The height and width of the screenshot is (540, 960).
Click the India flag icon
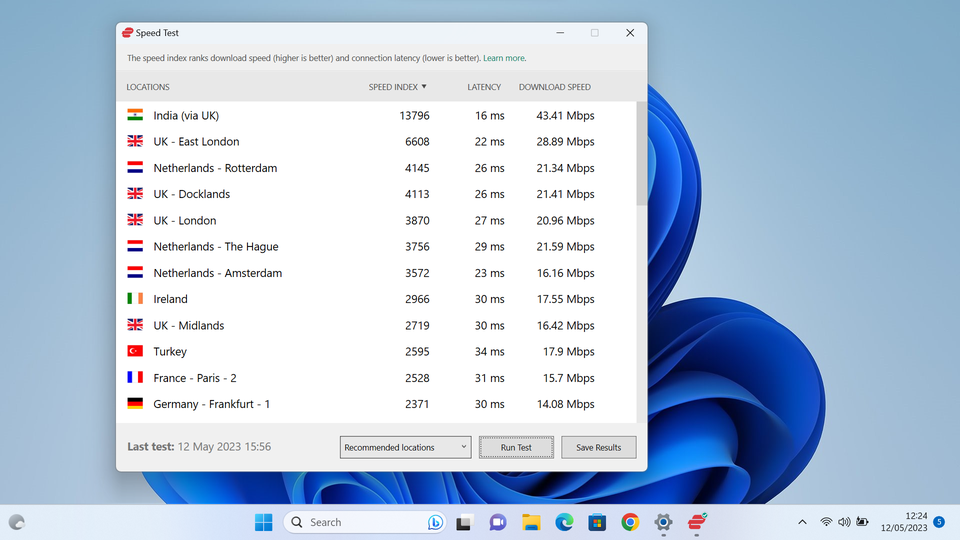coord(135,114)
